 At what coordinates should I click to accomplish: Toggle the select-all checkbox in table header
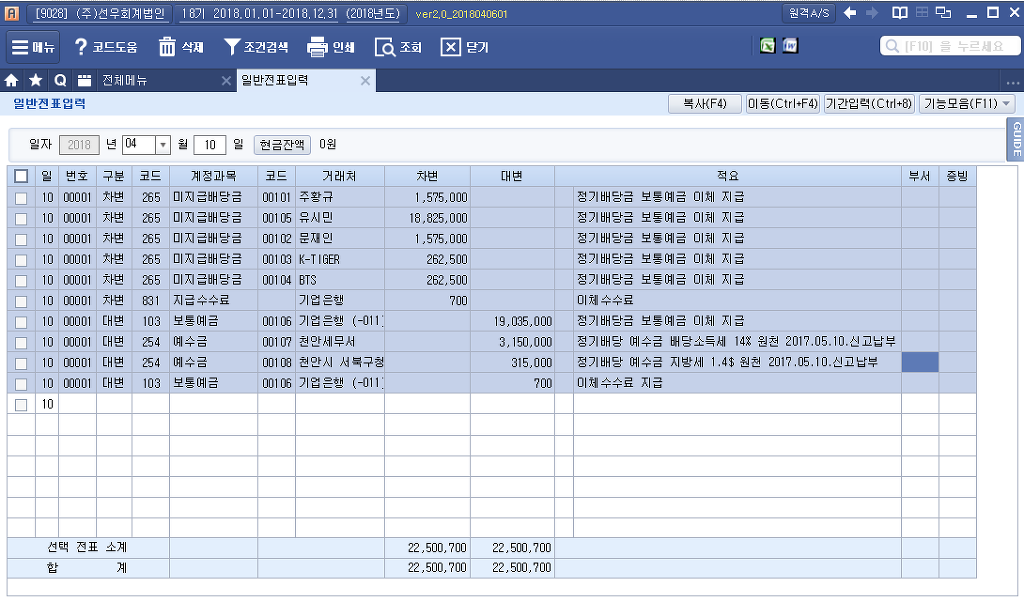[21, 176]
